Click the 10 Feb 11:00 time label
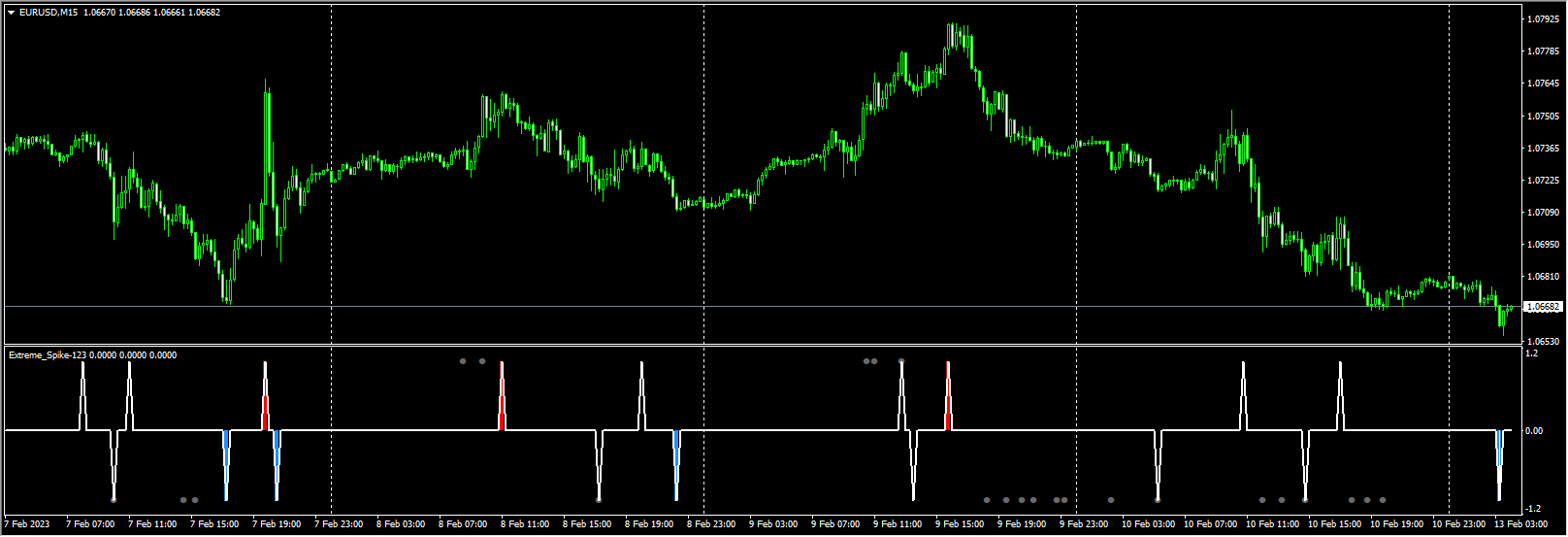The width and height of the screenshot is (1568, 537). pyautogui.click(x=1273, y=524)
